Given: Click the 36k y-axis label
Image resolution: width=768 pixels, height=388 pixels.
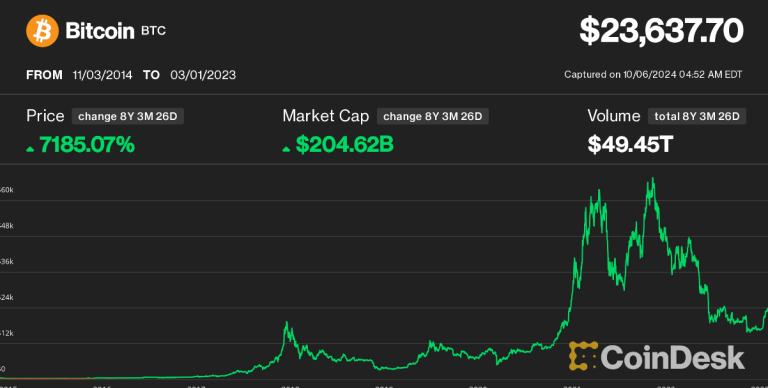Looking at the screenshot, I should point(6,262).
